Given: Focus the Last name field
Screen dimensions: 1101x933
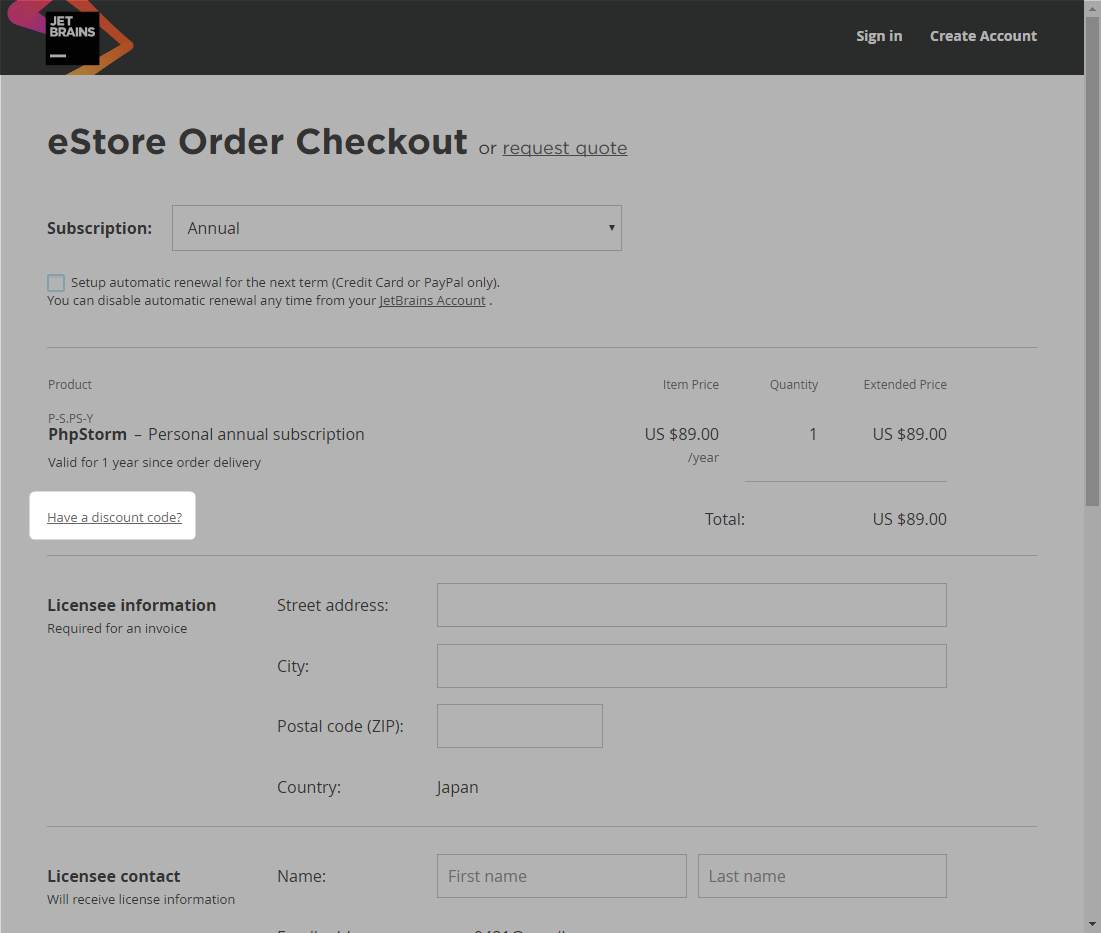Looking at the screenshot, I should pos(822,876).
